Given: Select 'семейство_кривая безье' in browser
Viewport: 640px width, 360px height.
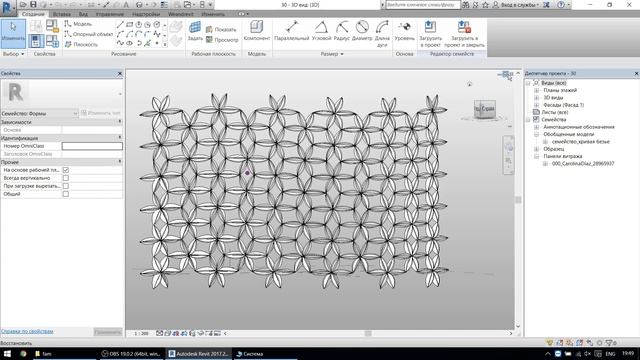Looking at the screenshot, I should [580, 142].
